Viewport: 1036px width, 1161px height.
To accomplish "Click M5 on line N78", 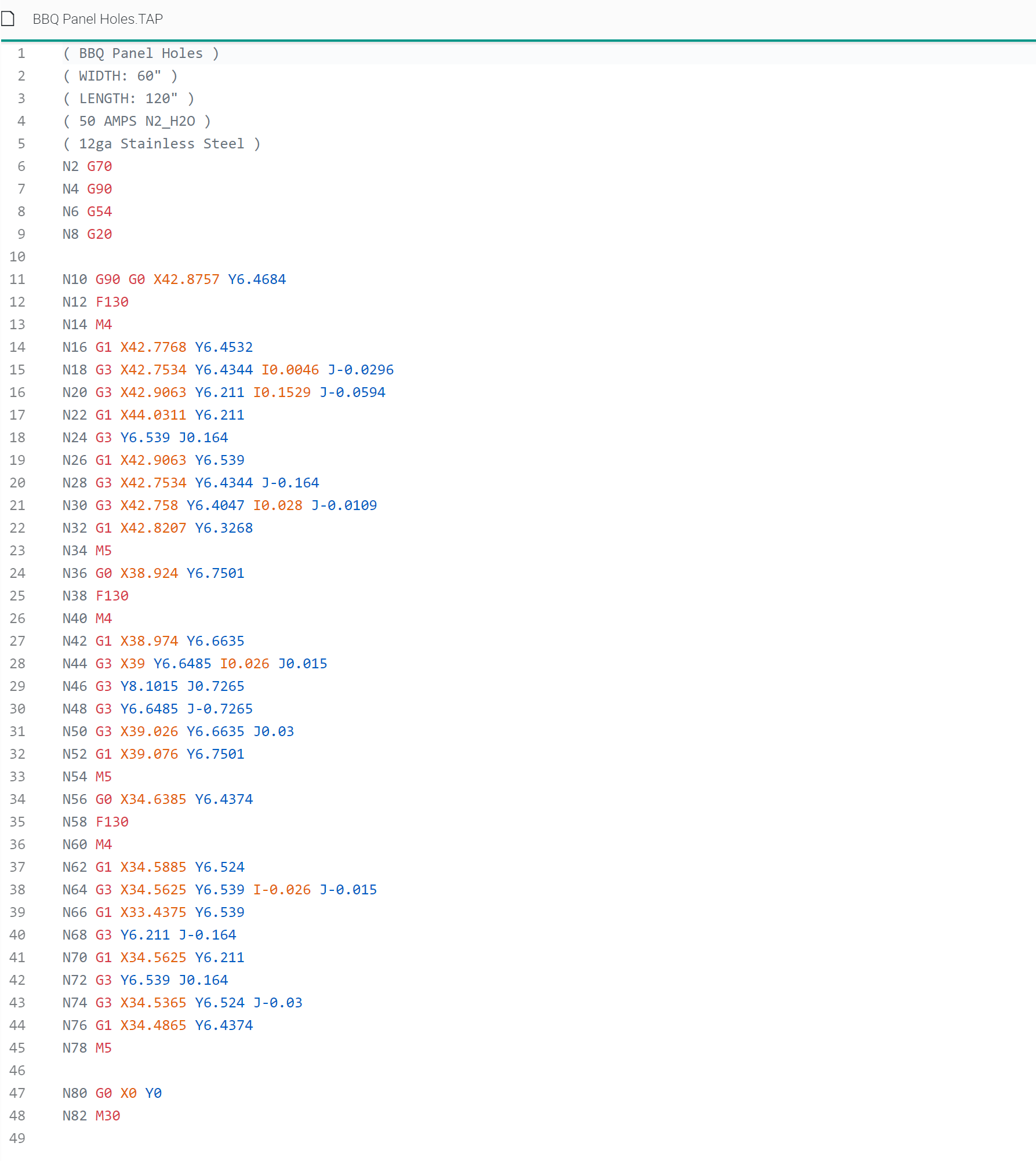I will pos(104,1048).
